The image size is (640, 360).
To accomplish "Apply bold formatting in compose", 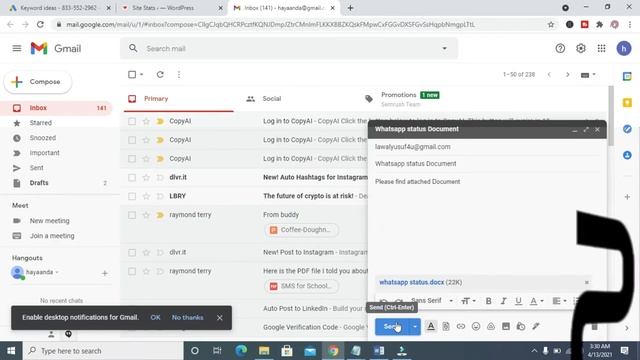I will [488, 301].
